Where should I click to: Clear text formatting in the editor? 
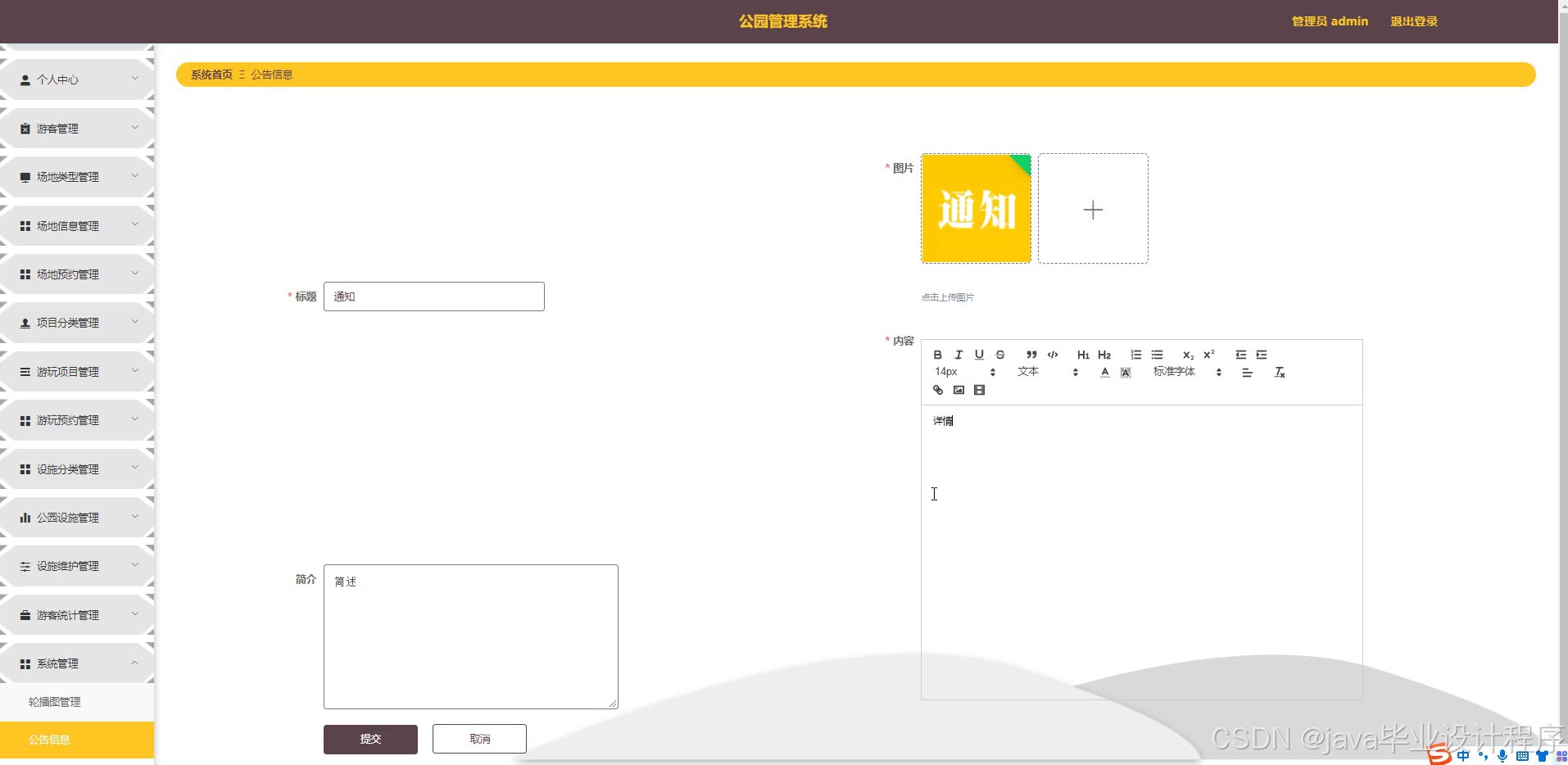(x=1280, y=373)
